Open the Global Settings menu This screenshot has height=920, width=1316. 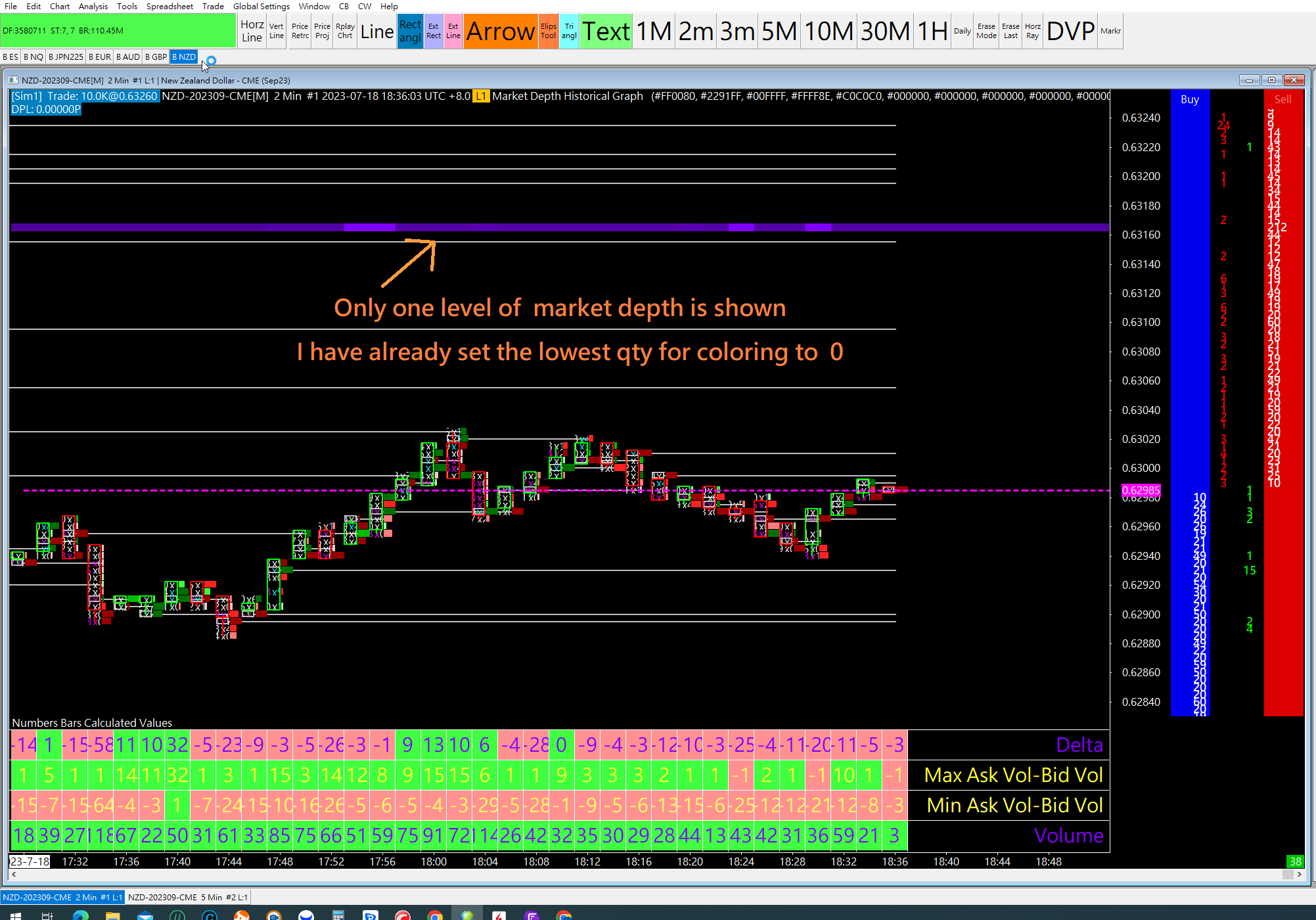pos(261,6)
